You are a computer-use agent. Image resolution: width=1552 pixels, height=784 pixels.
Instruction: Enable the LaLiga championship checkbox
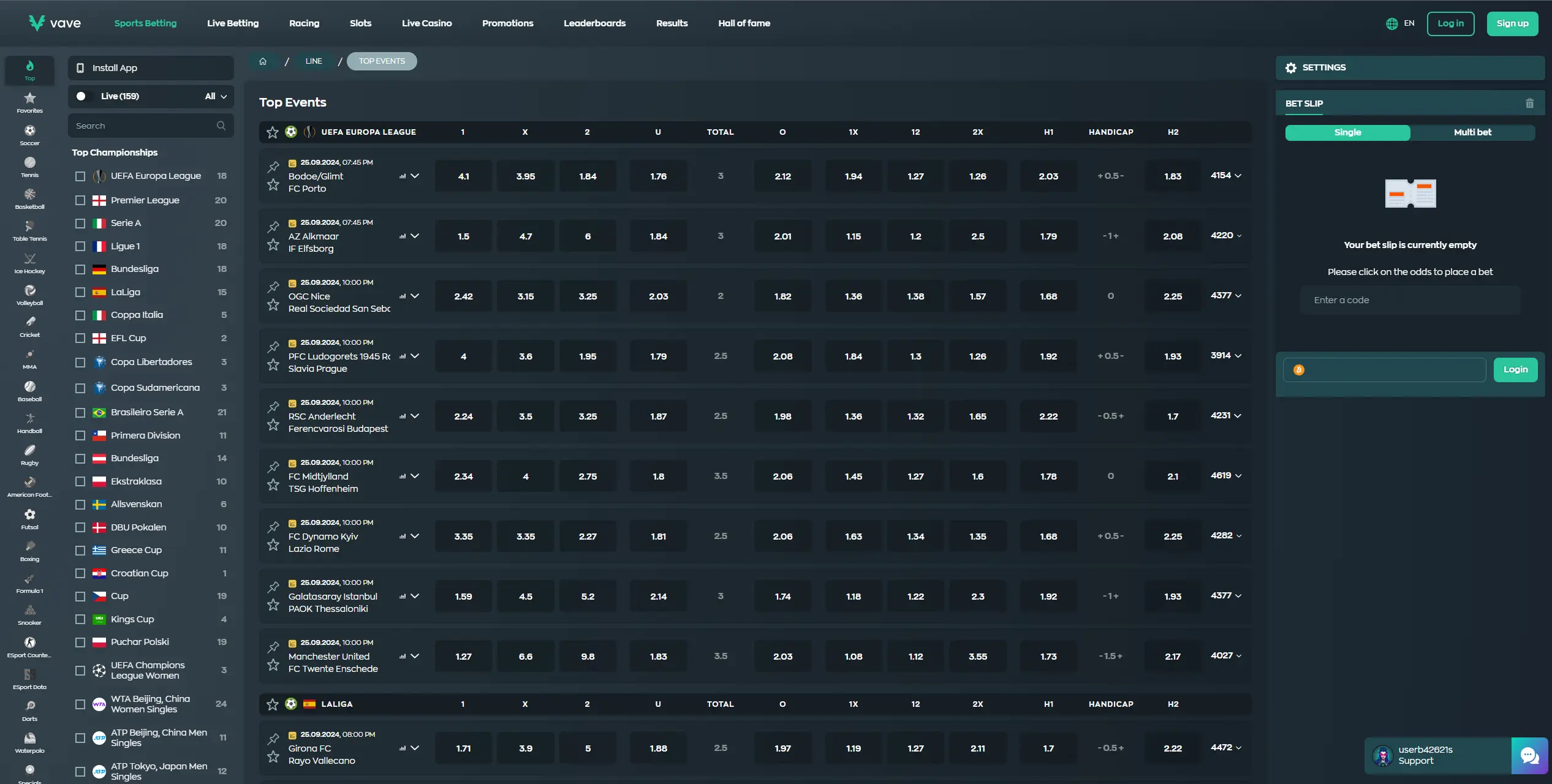point(80,292)
